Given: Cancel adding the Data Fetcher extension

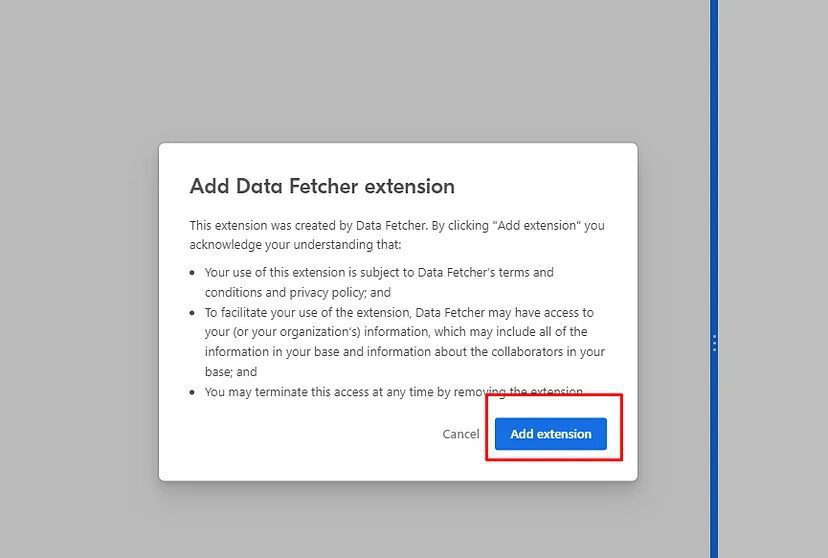Looking at the screenshot, I should click(x=461, y=434).
